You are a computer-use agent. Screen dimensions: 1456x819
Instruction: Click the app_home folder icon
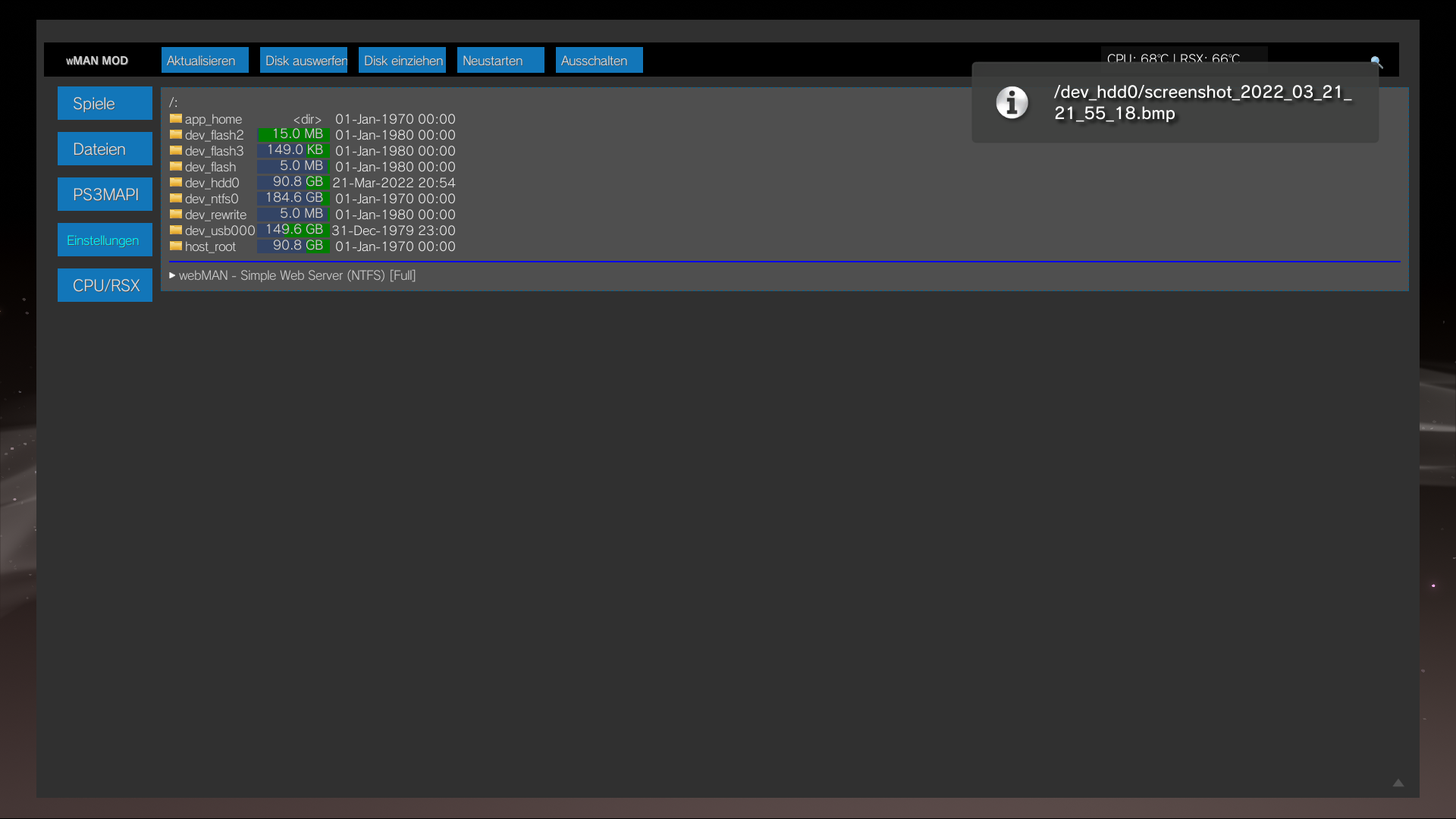pos(175,118)
